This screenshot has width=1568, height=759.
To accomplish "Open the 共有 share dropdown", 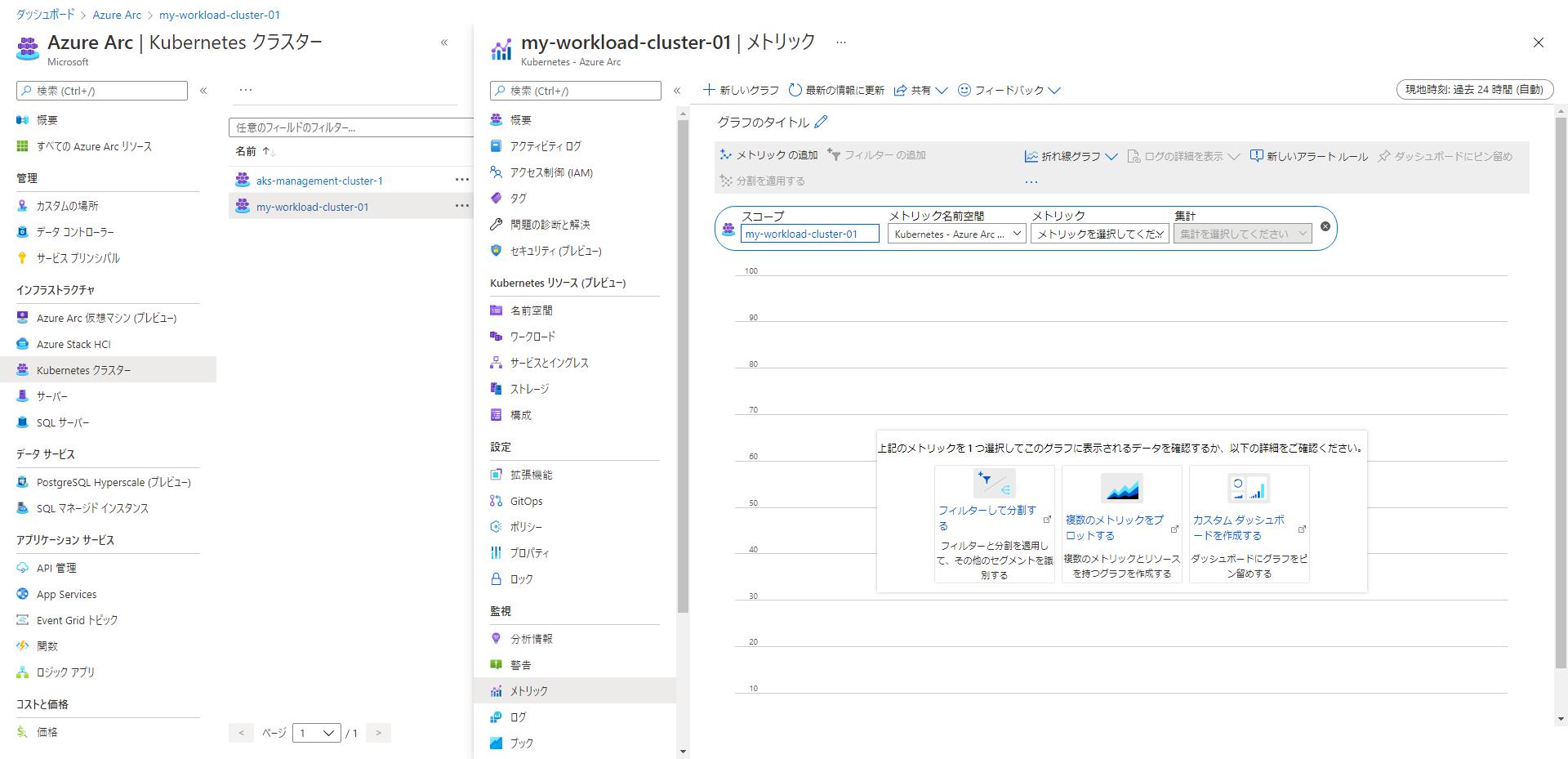I will pos(920,90).
